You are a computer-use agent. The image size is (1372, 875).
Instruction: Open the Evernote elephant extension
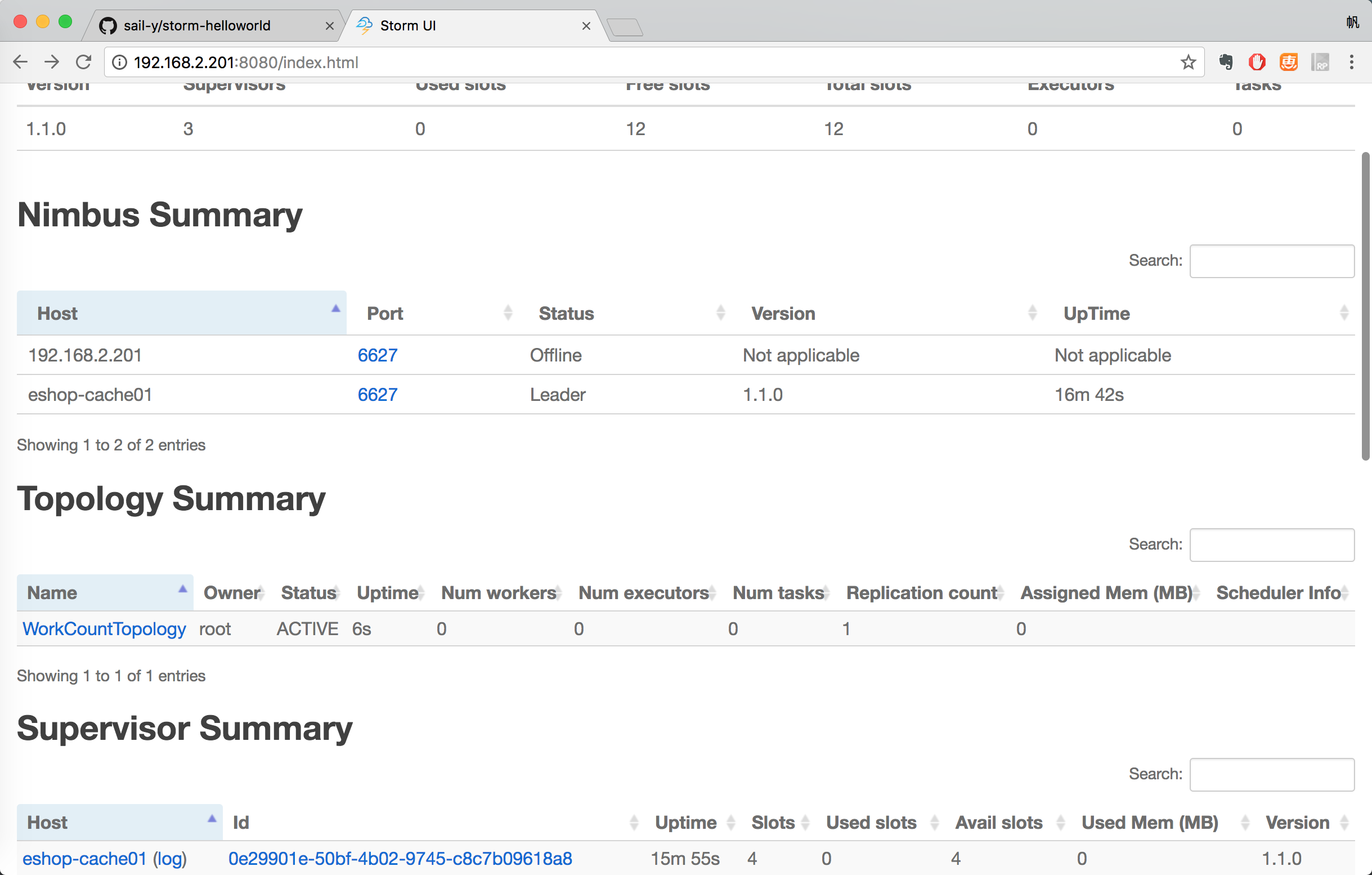(x=1226, y=62)
